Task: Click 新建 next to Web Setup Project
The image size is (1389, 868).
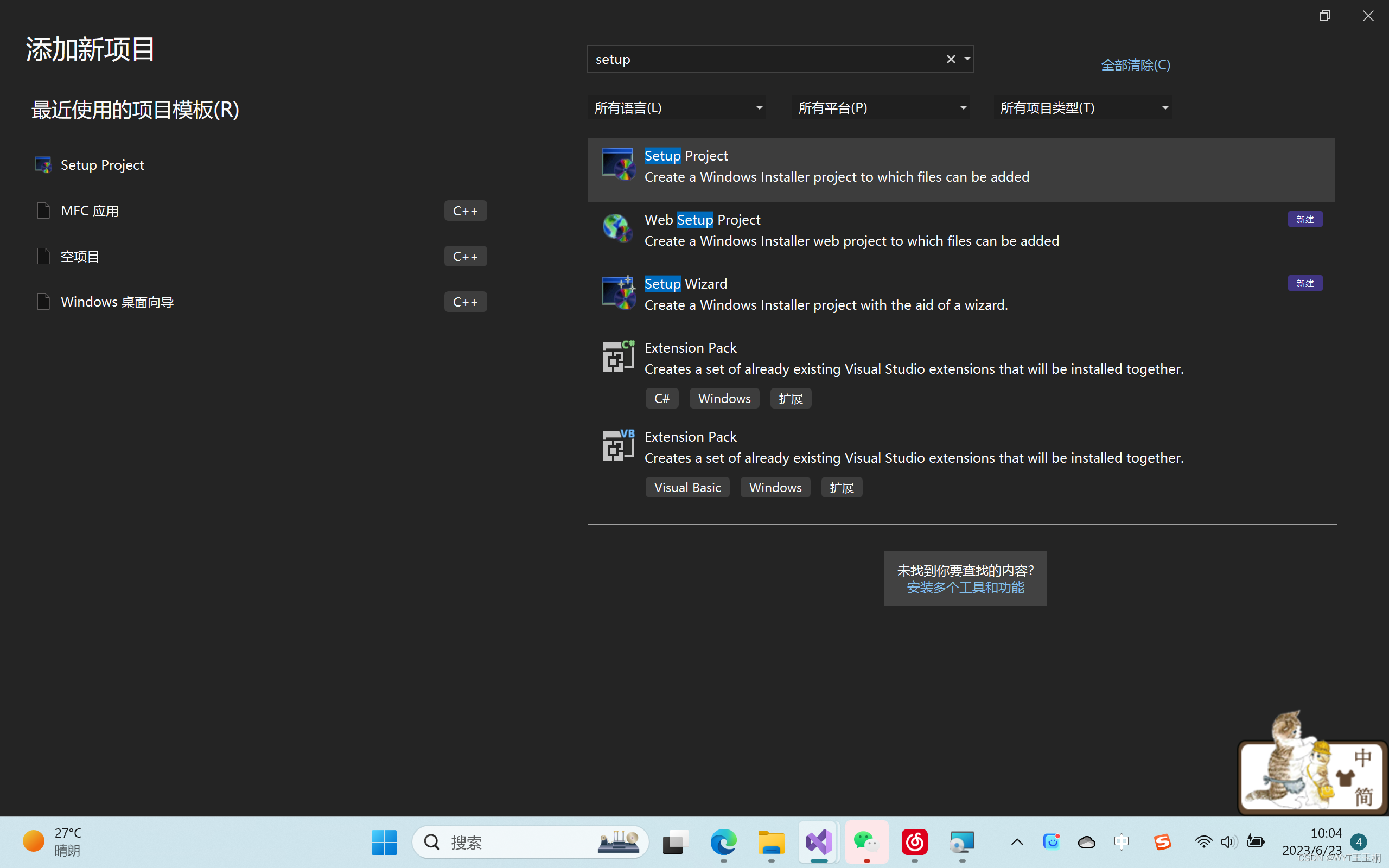Action: coord(1304,219)
